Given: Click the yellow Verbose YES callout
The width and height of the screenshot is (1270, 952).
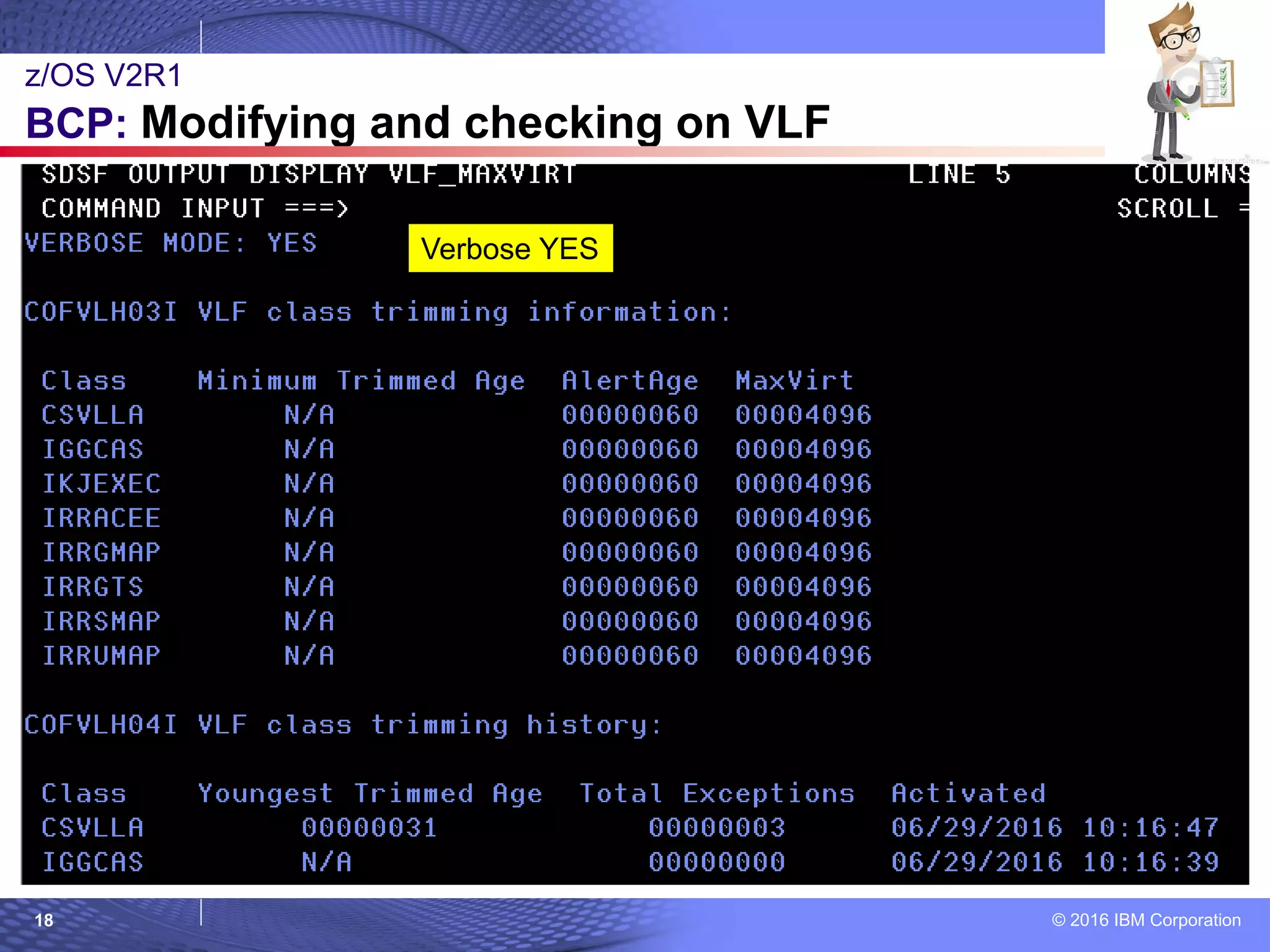Looking at the screenshot, I should pos(510,248).
